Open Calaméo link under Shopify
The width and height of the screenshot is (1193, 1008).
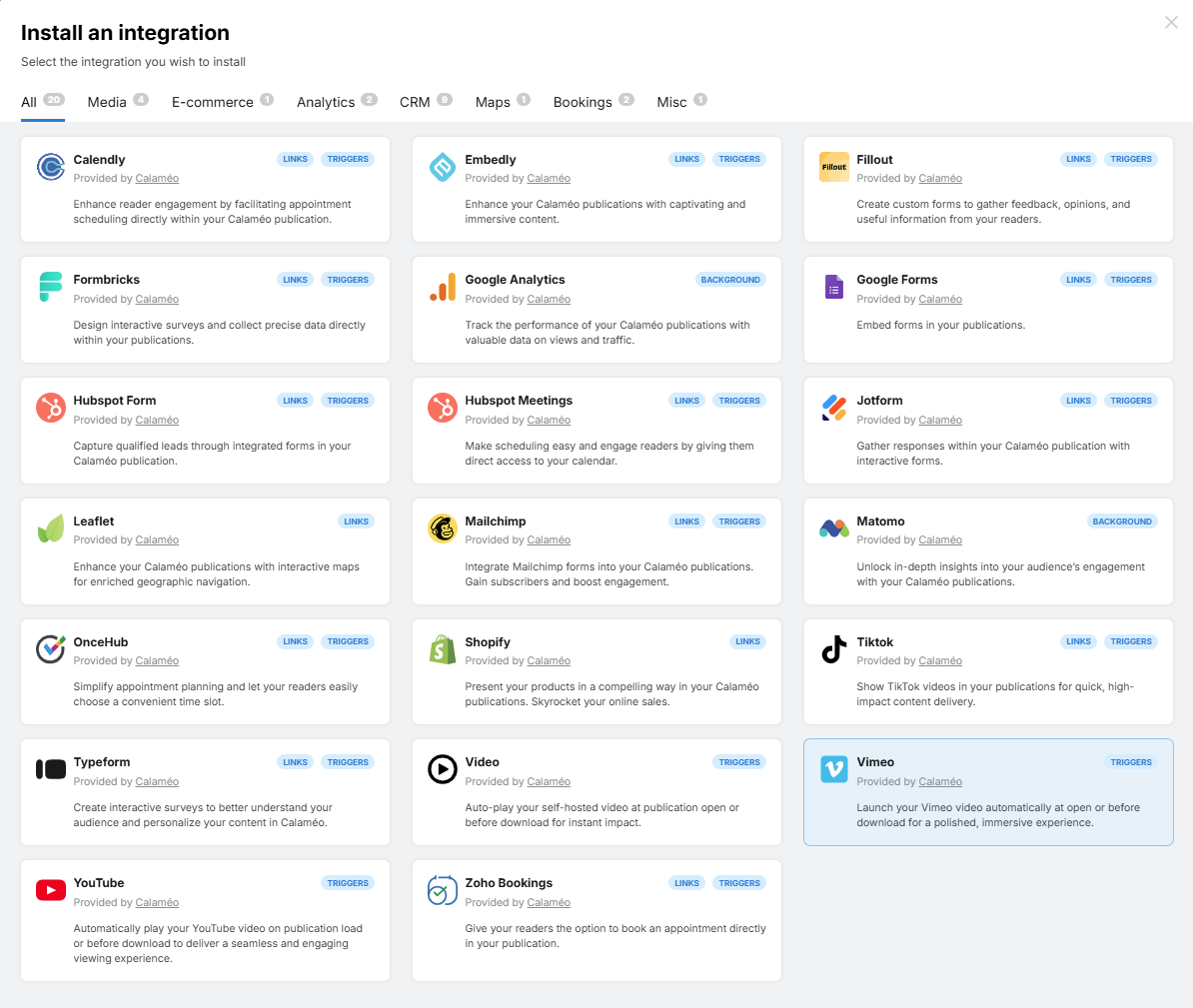click(549, 661)
